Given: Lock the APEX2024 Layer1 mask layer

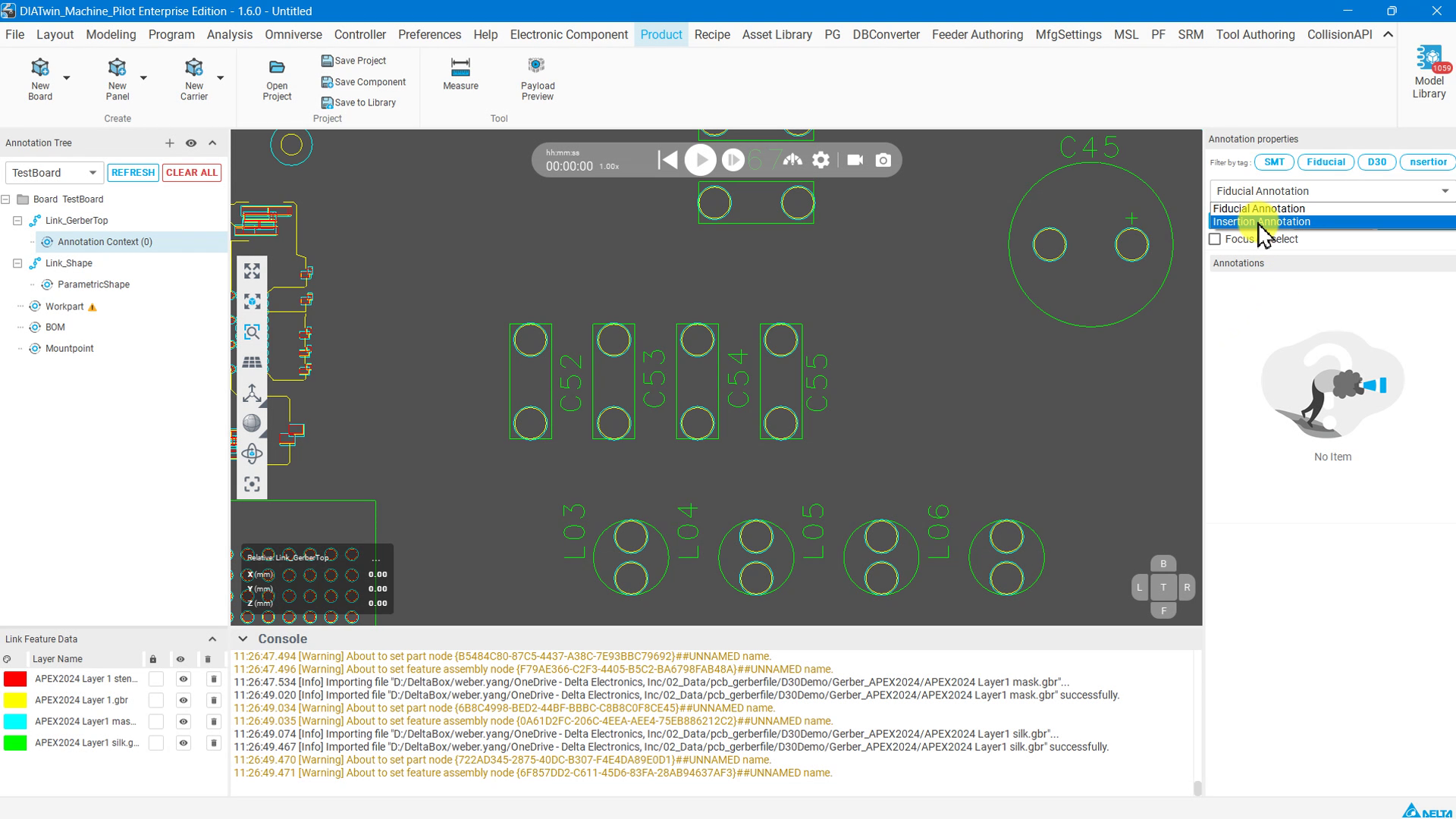Looking at the screenshot, I should tap(155, 722).
